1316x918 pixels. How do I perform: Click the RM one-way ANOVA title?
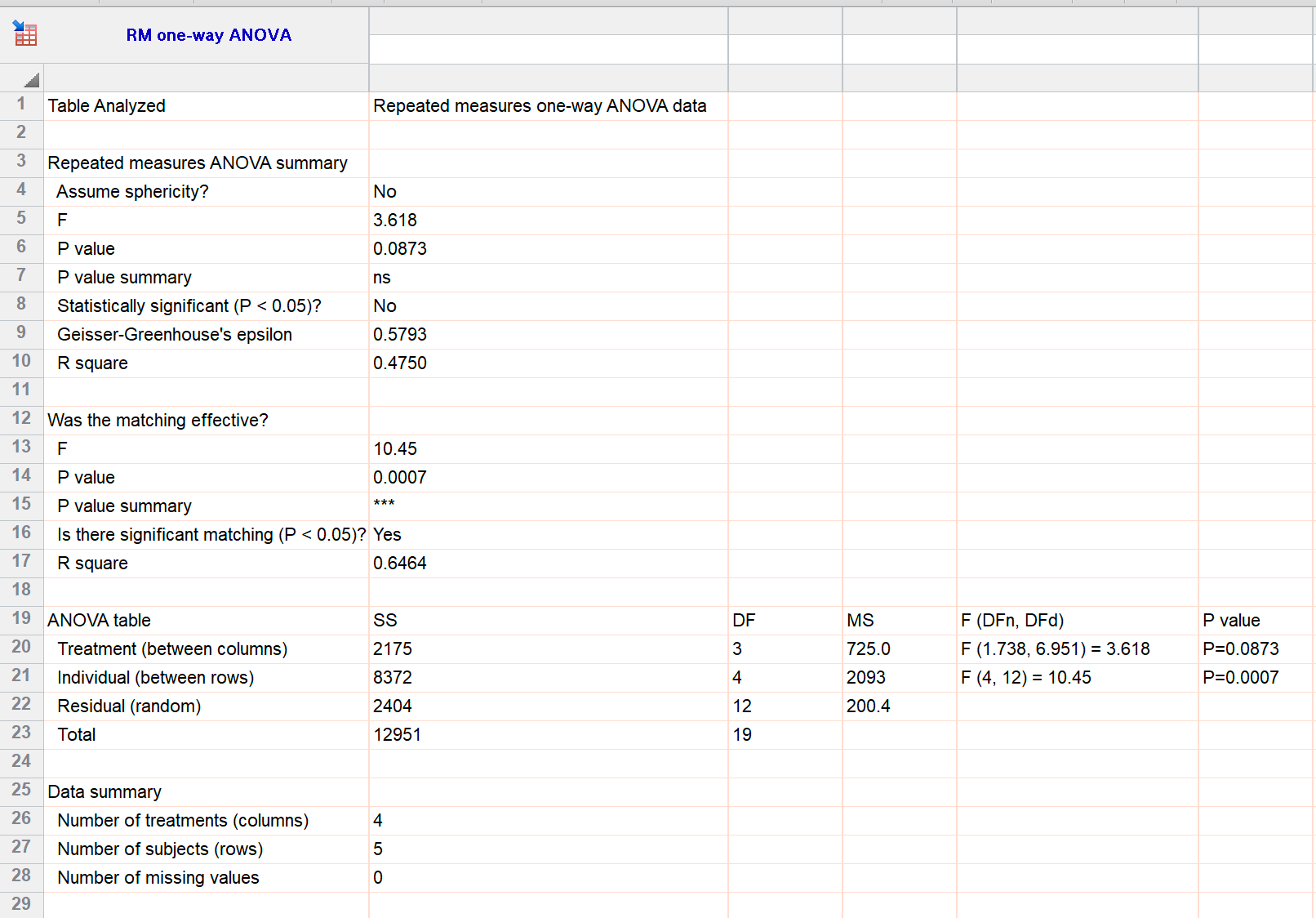point(209,34)
